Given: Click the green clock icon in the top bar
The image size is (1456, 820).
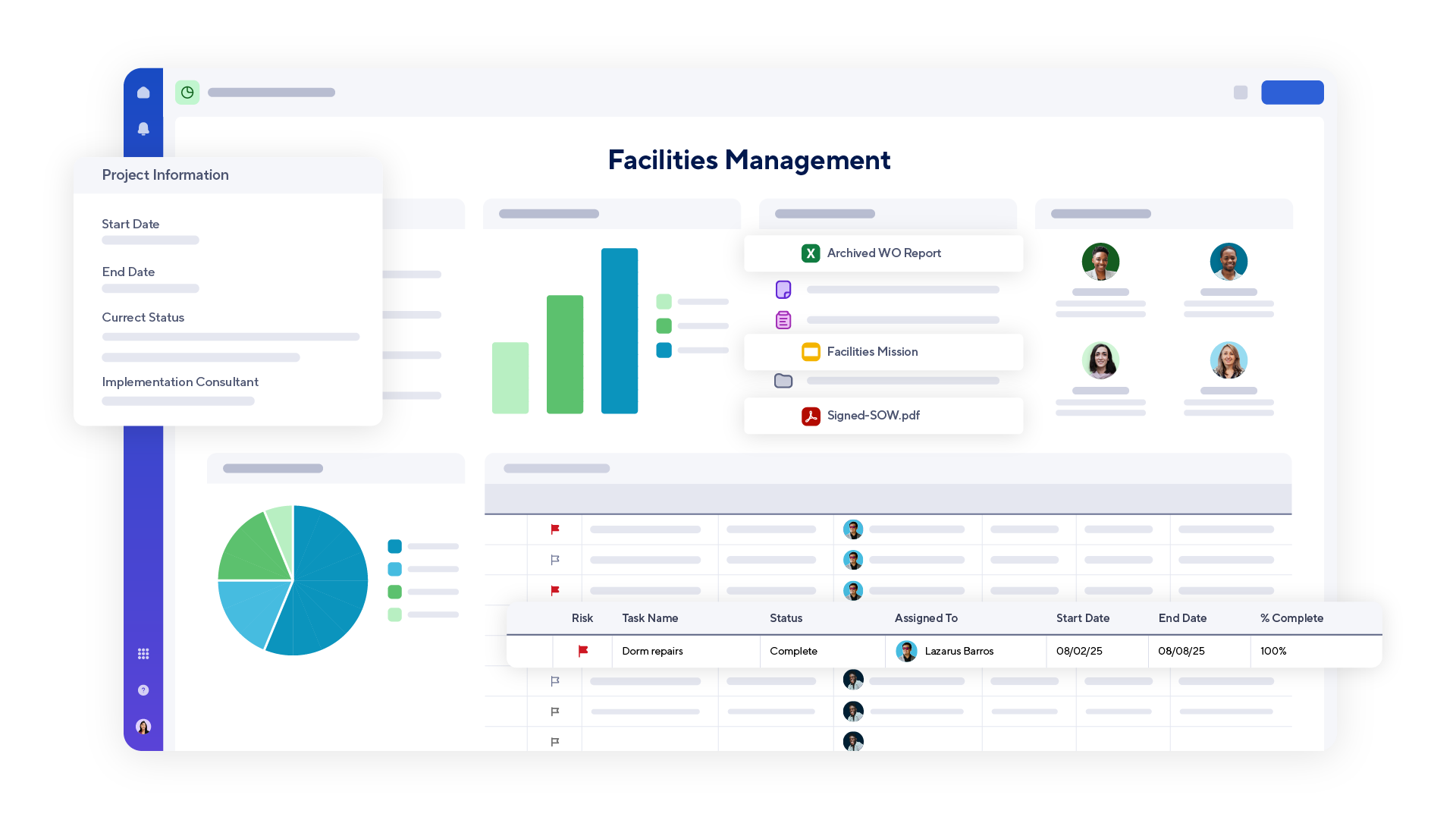Looking at the screenshot, I should pyautogui.click(x=187, y=92).
